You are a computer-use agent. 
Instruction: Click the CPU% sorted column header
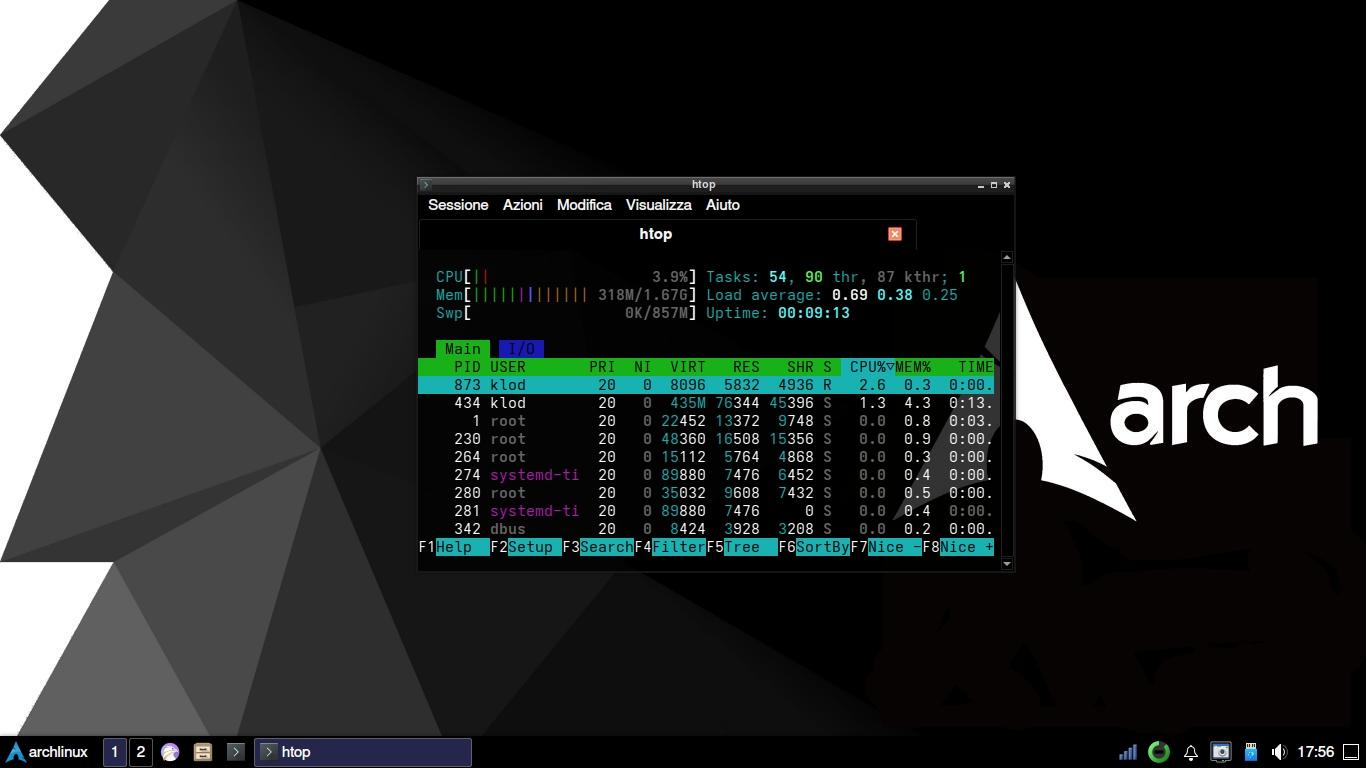coord(868,367)
